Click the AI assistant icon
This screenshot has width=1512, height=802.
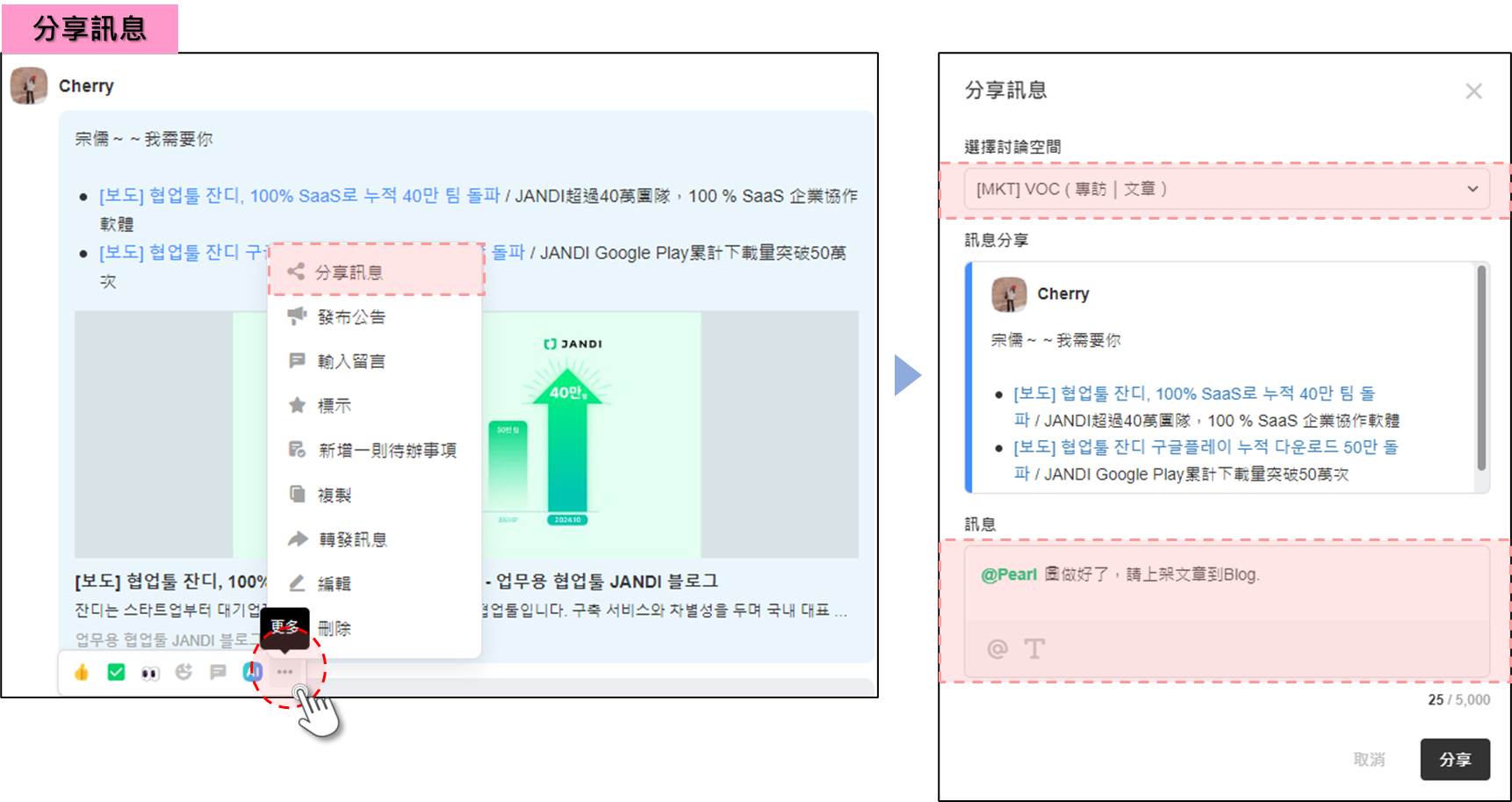pos(253,672)
